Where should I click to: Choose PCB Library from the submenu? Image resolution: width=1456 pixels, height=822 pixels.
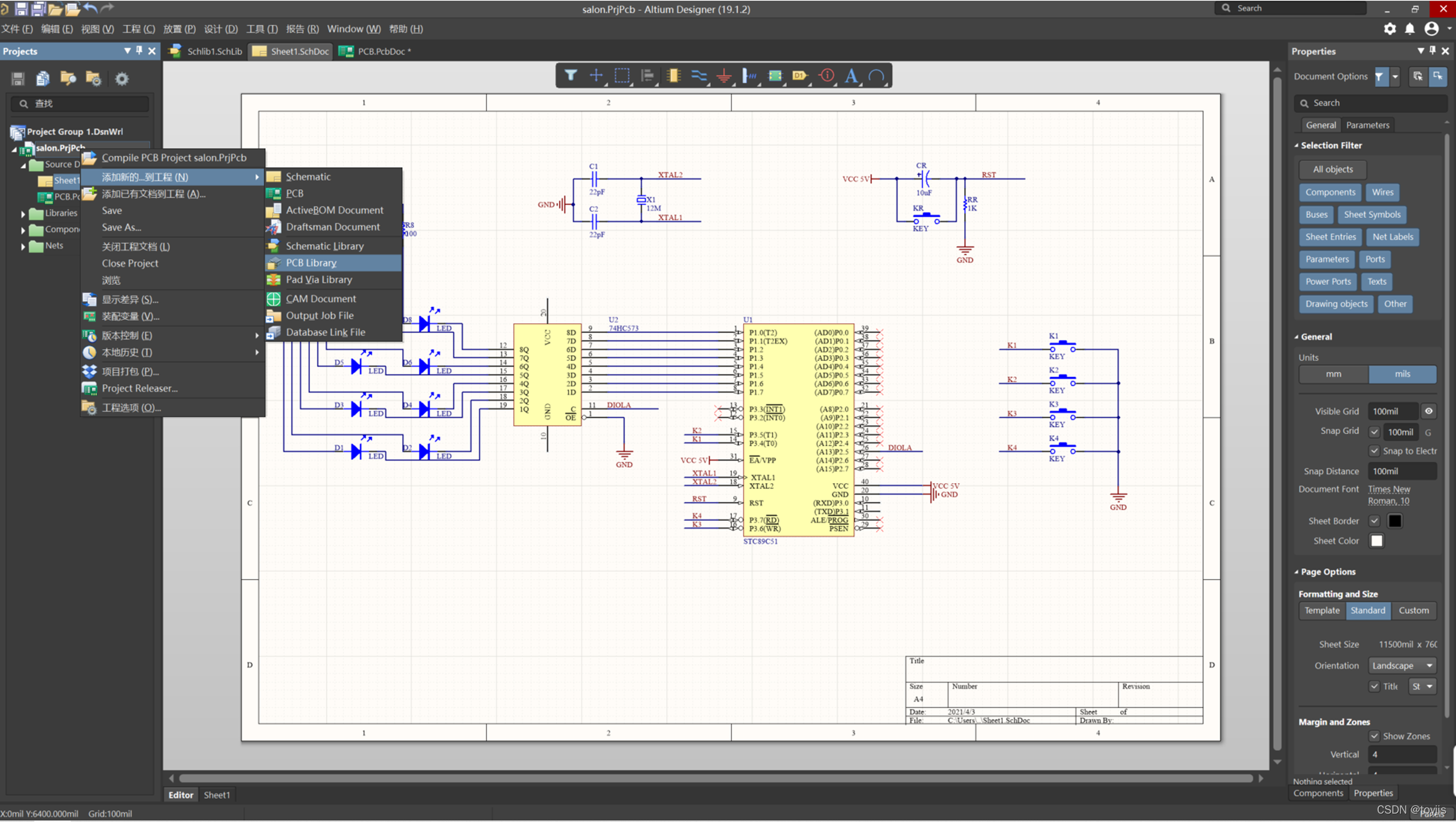[311, 262]
